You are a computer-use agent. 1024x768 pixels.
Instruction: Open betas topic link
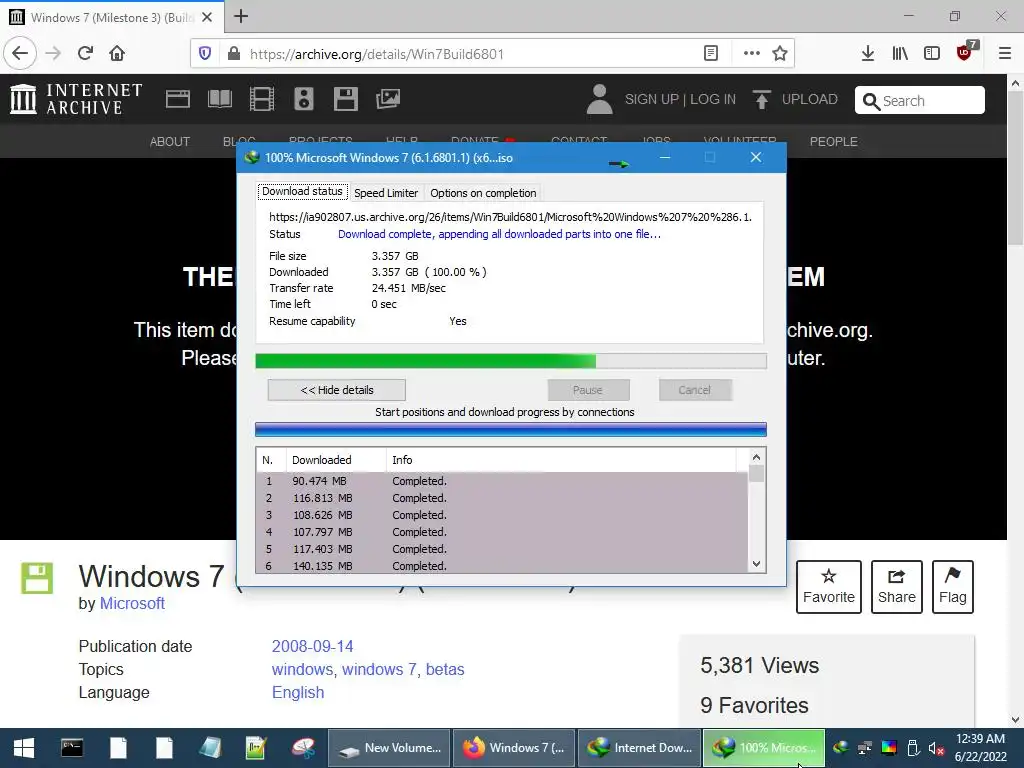pos(445,669)
